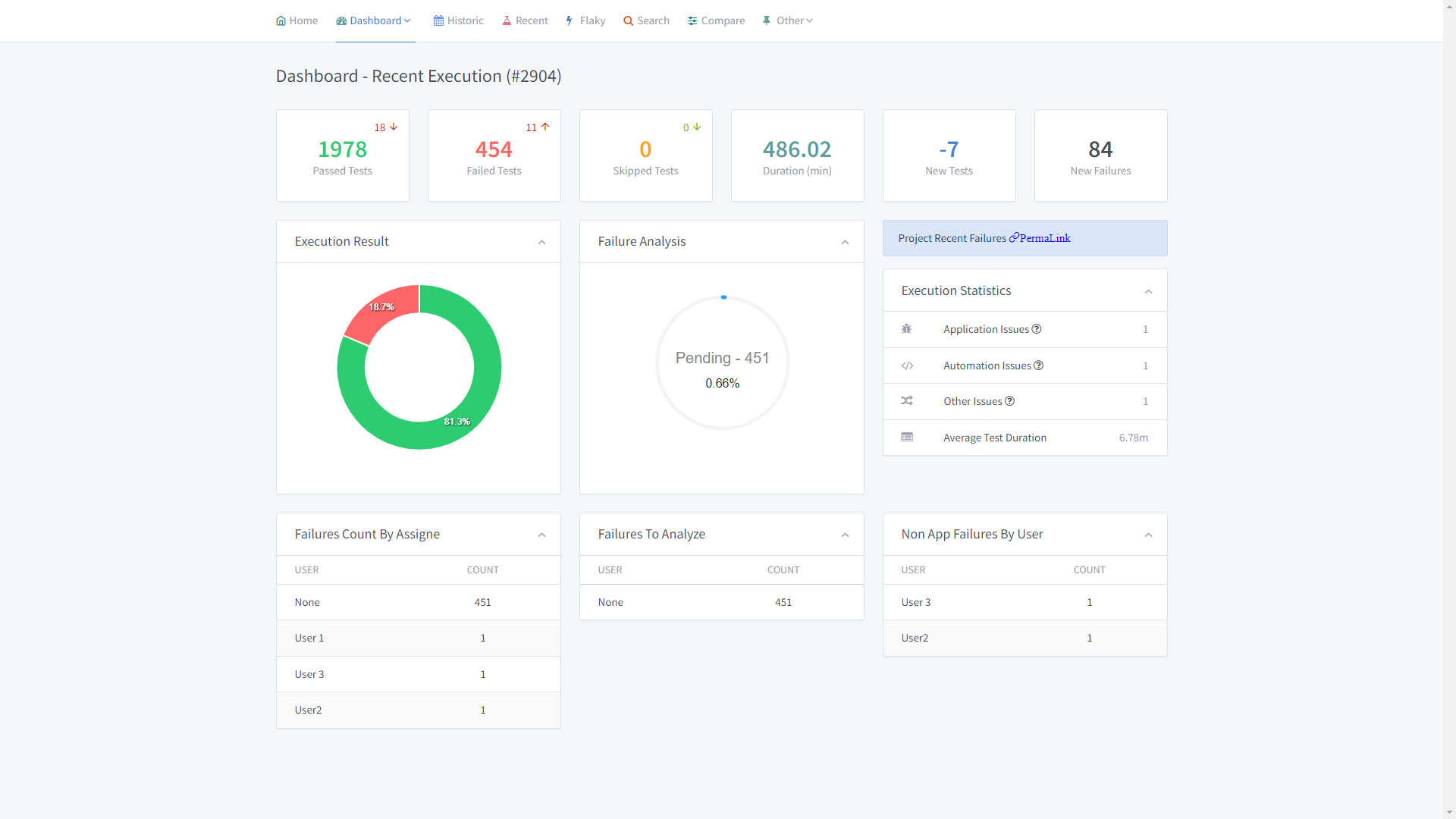This screenshot has width=1456, height=819.
Task: Open the PermaLink for recent failures
Action: coord(1045,238)
